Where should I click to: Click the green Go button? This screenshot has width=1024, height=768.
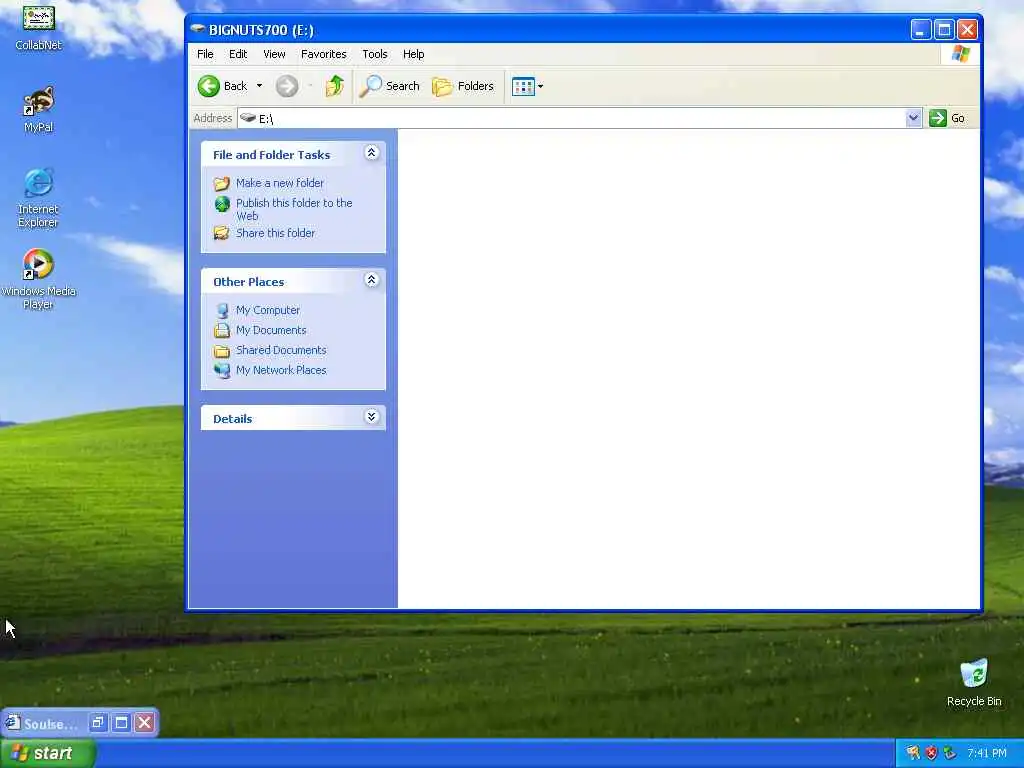(948, 118)
